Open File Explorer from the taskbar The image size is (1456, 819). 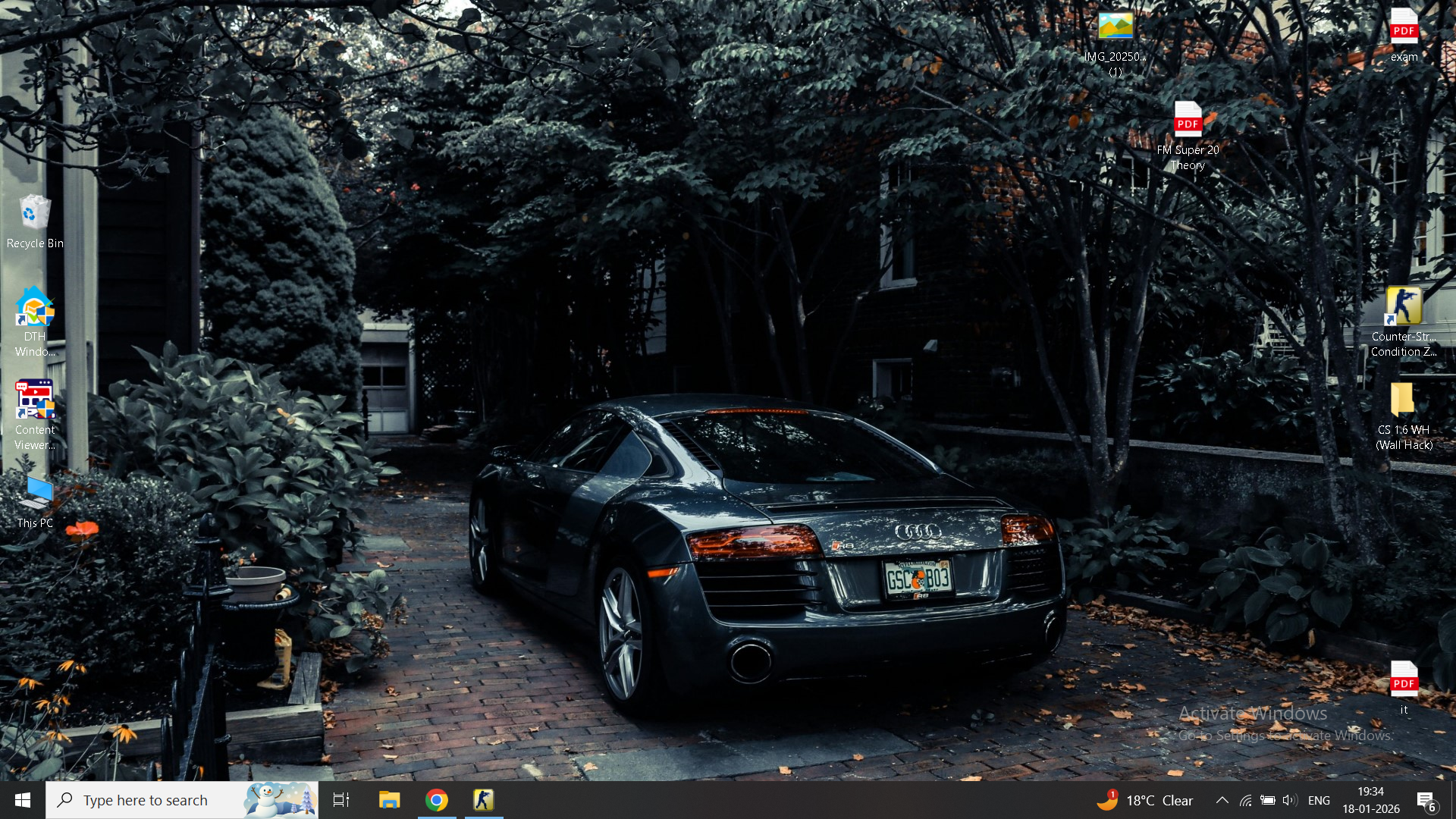[x=390, y=800]
